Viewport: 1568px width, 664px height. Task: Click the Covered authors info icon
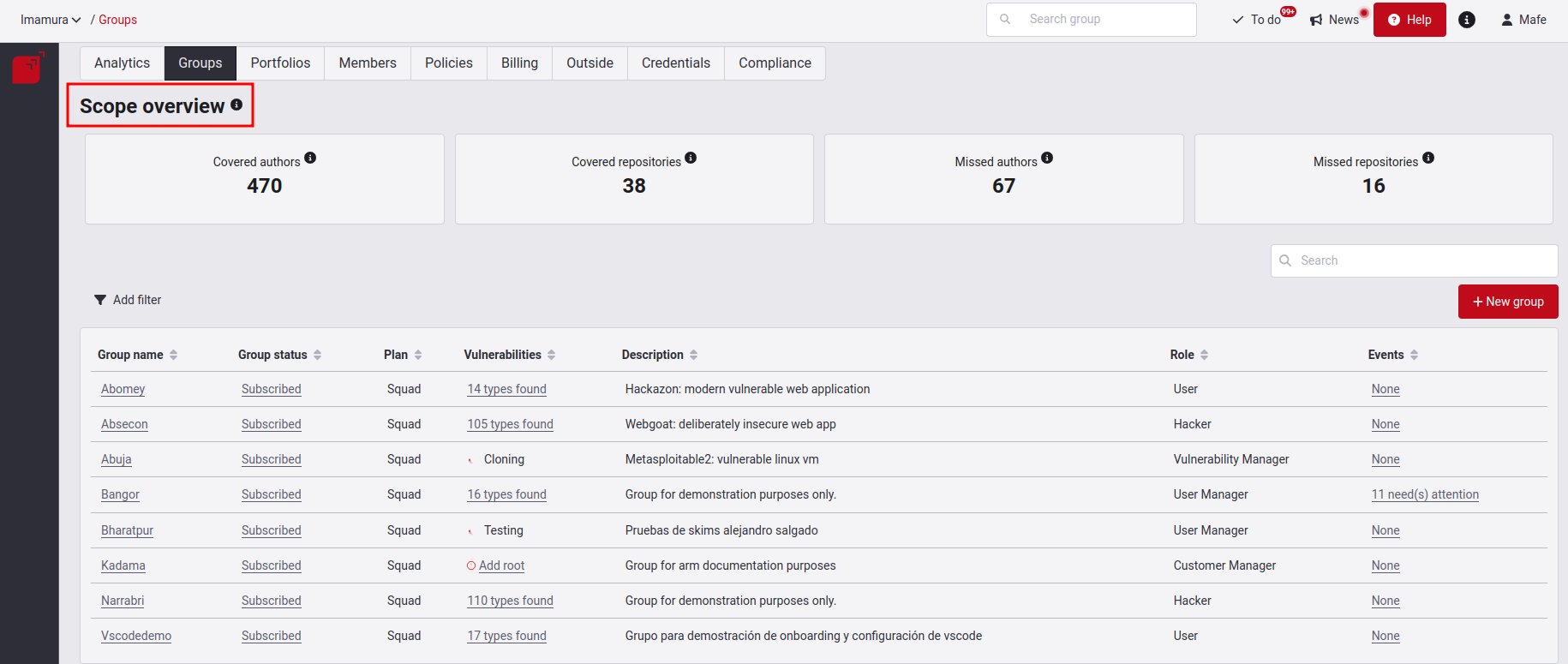(x=310, y=158)
